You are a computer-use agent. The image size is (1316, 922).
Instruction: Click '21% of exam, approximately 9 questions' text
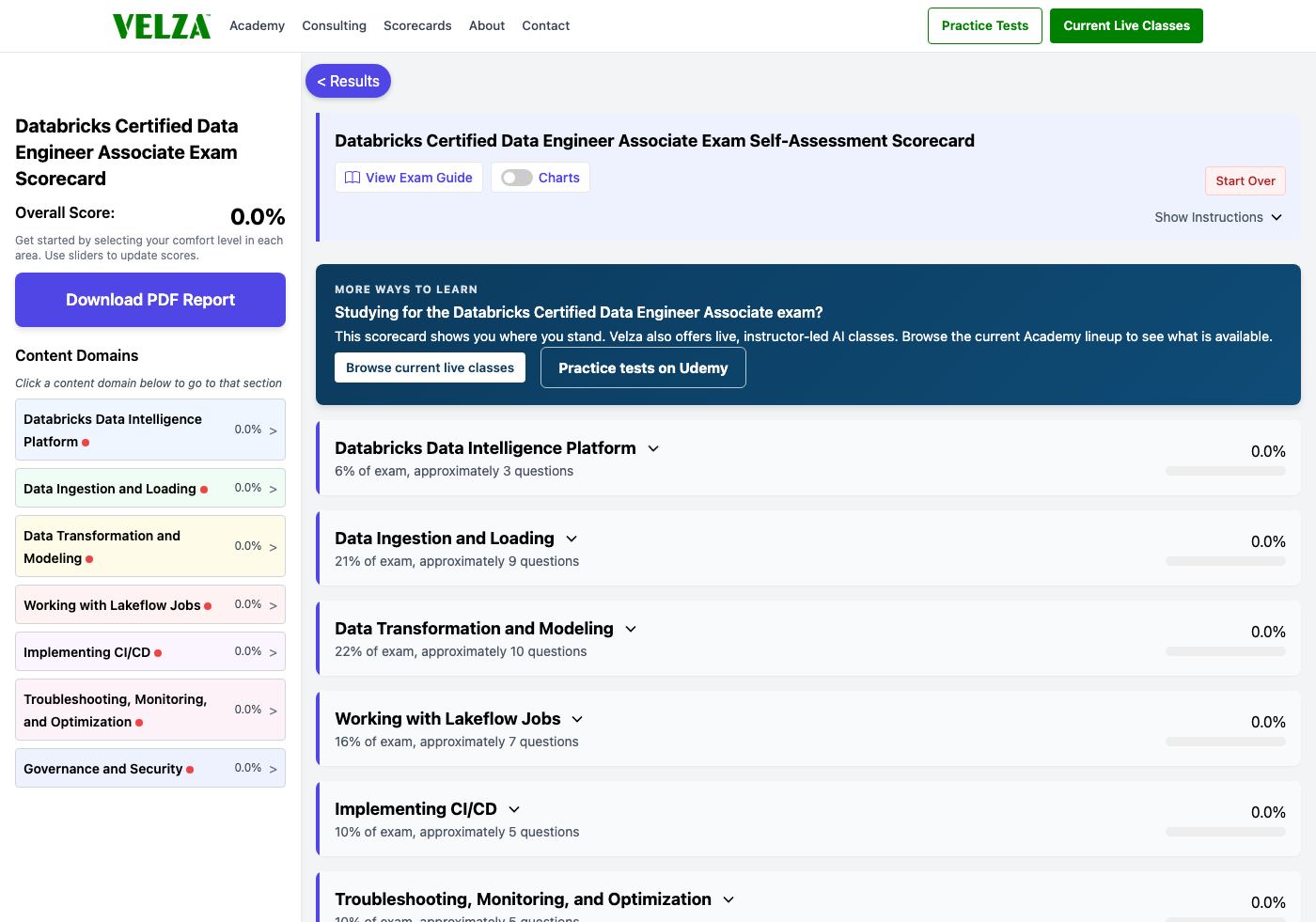457,561
